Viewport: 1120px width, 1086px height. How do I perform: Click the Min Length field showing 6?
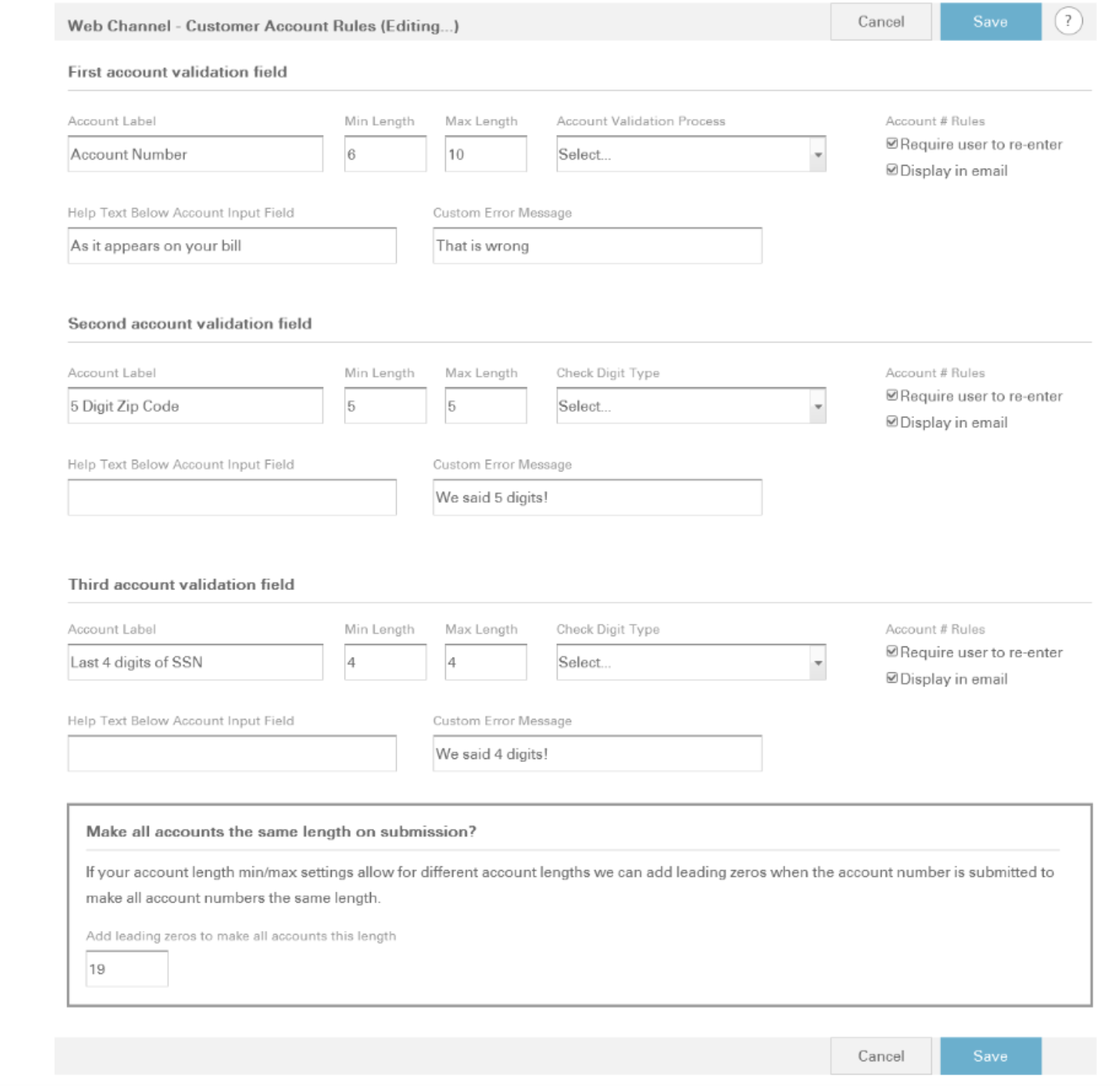click(x=384, y=153)
